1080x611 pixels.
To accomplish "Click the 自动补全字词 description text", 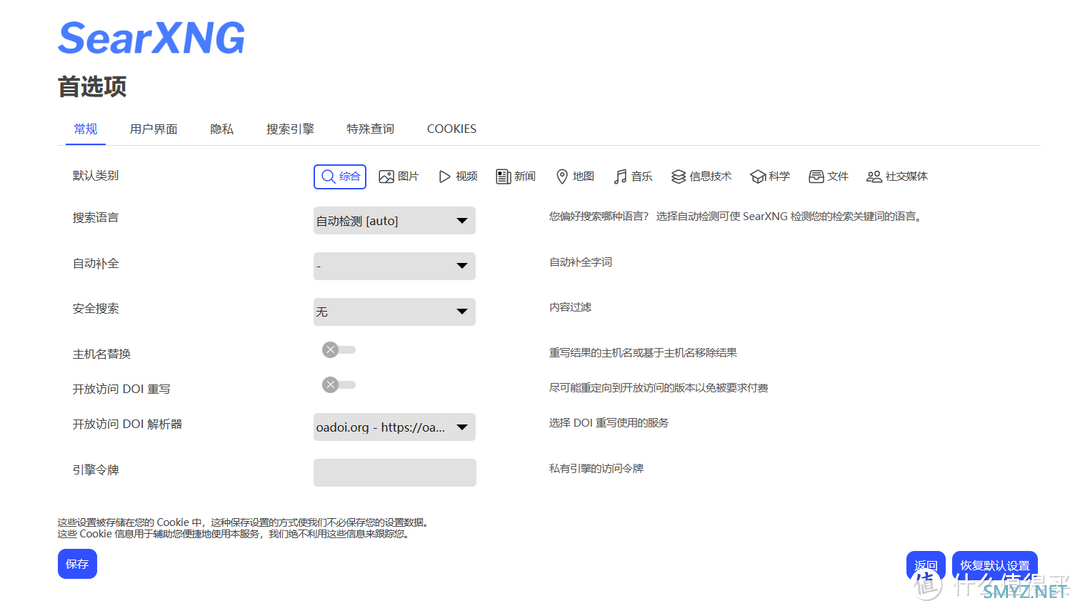I will coord(581,262).
